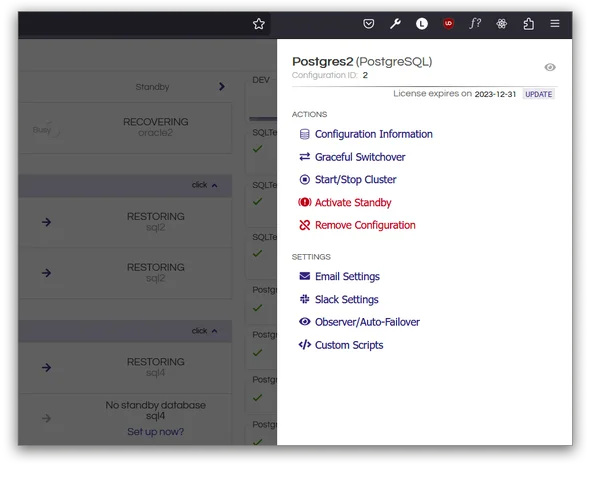The width and height of the screenshot is (591, 480).
Task: Select Remove Configuration
Action: [x=365, y=225]
